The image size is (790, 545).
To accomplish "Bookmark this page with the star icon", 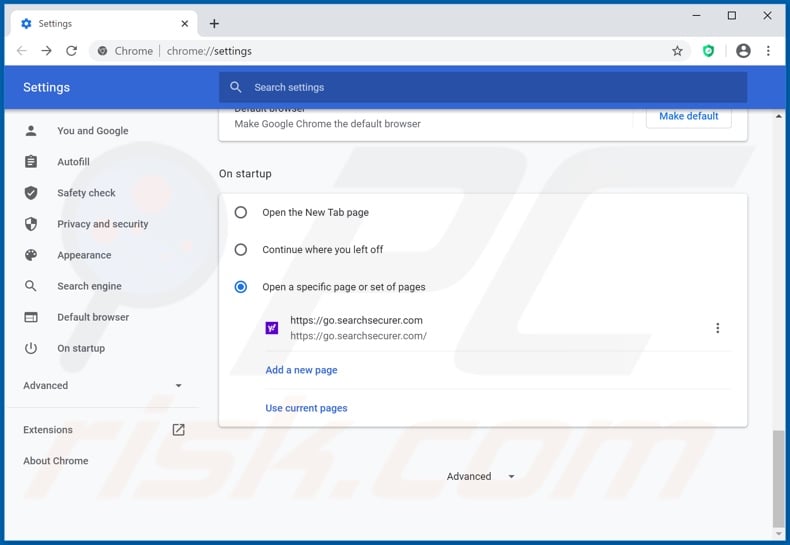I will click(677, 51).
